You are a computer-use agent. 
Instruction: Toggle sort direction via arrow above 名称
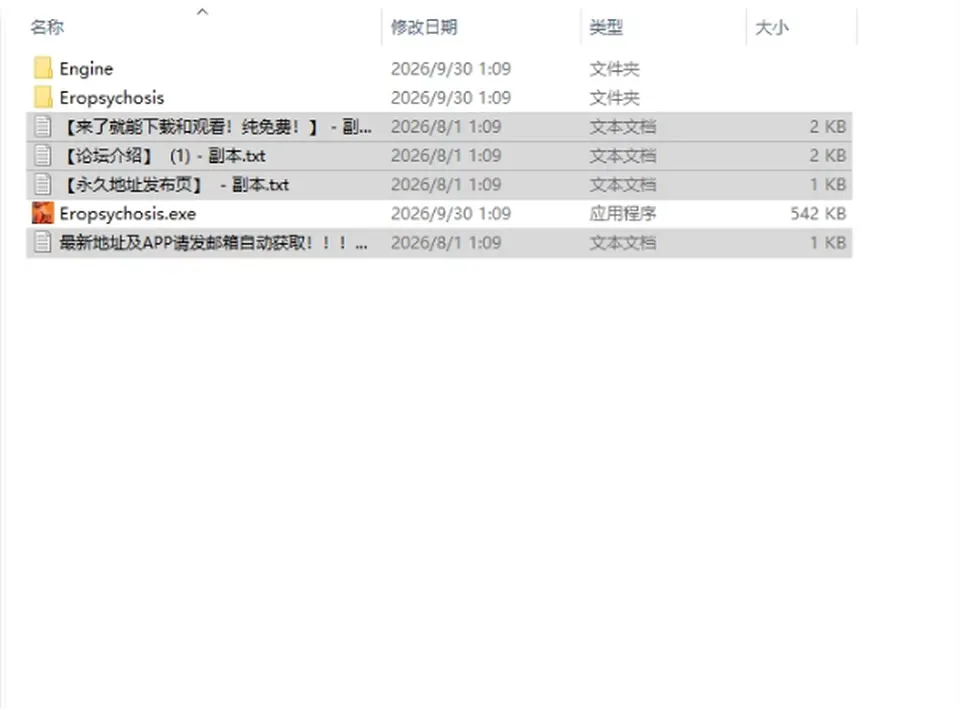(203, 11)
